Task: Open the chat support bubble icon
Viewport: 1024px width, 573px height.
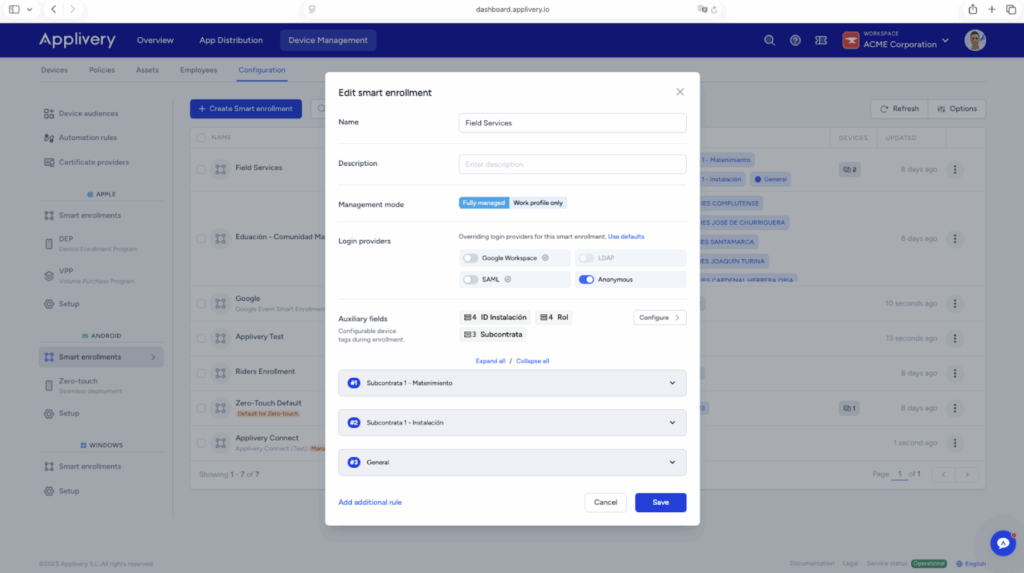Action: click(1003, 543)
